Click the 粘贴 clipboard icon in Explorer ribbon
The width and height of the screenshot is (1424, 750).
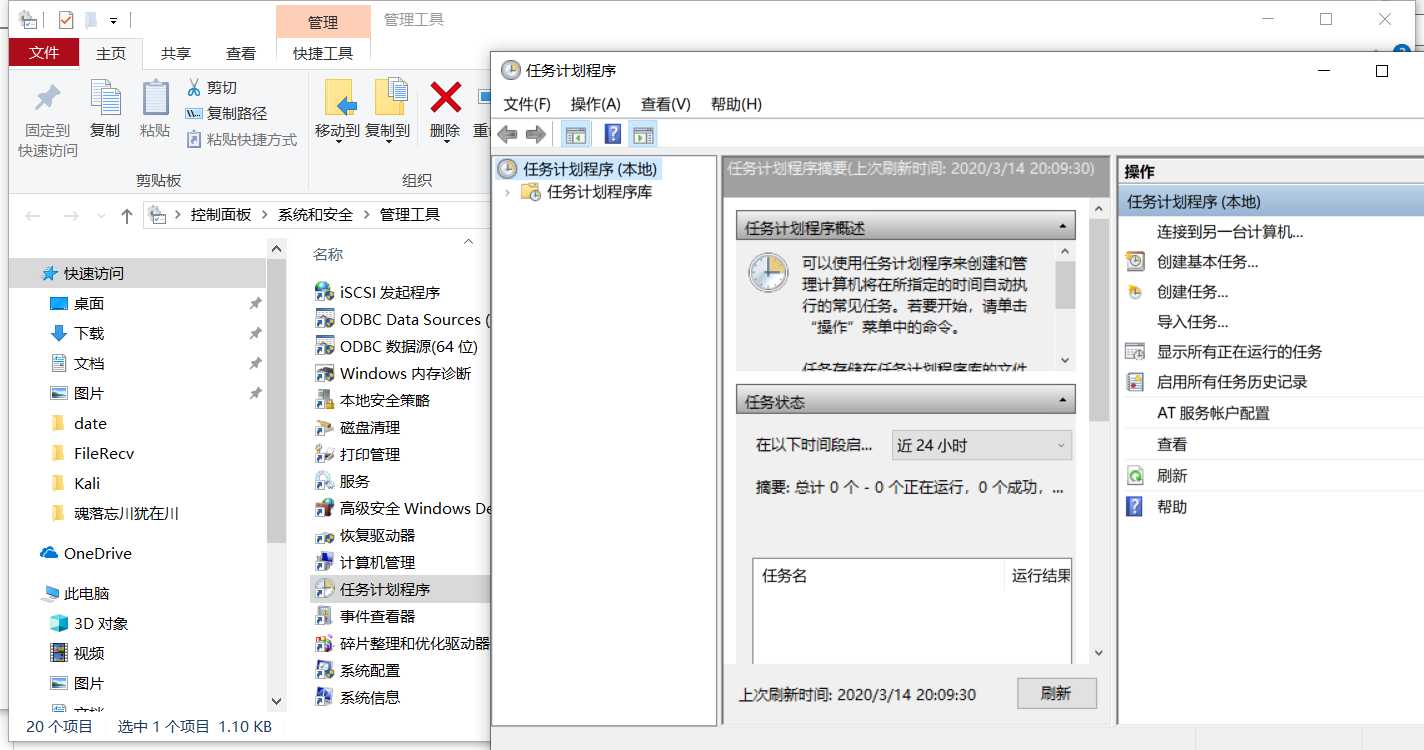point(155,98)
